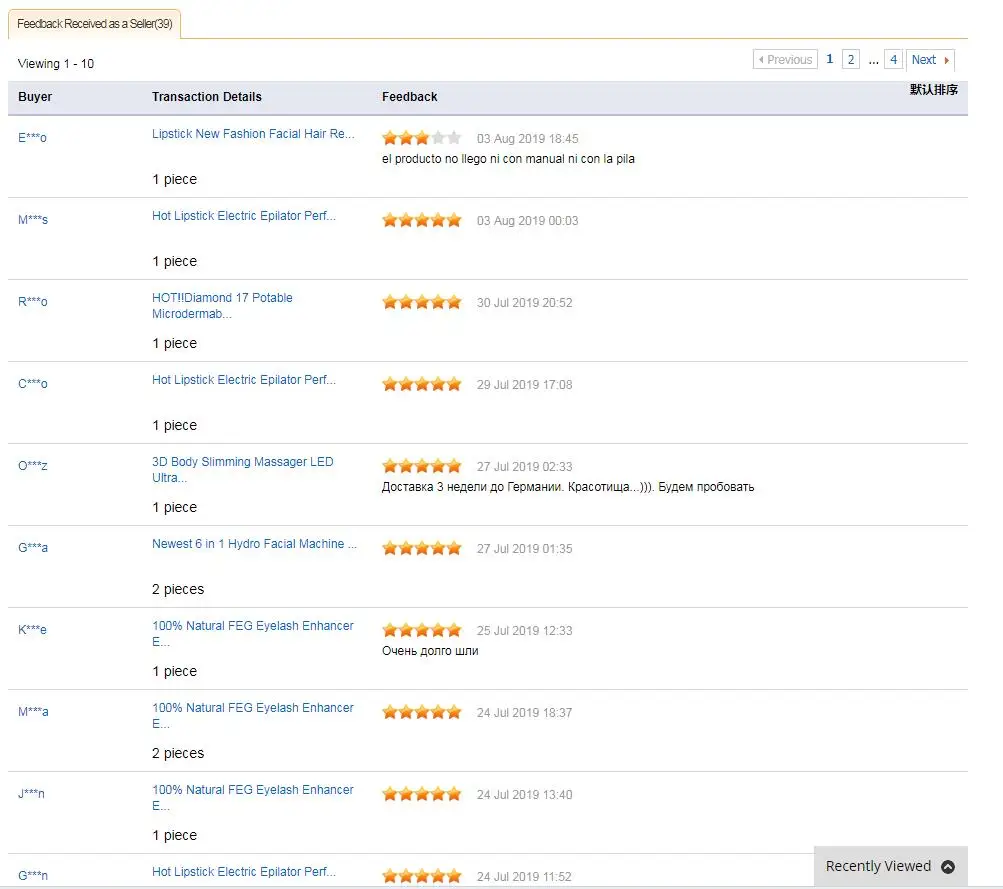The height and width of the screenshot is (889, 1003).
Task: Open C***o's Hot Lipstick Electric Epilator product
Action: (244, 379)
